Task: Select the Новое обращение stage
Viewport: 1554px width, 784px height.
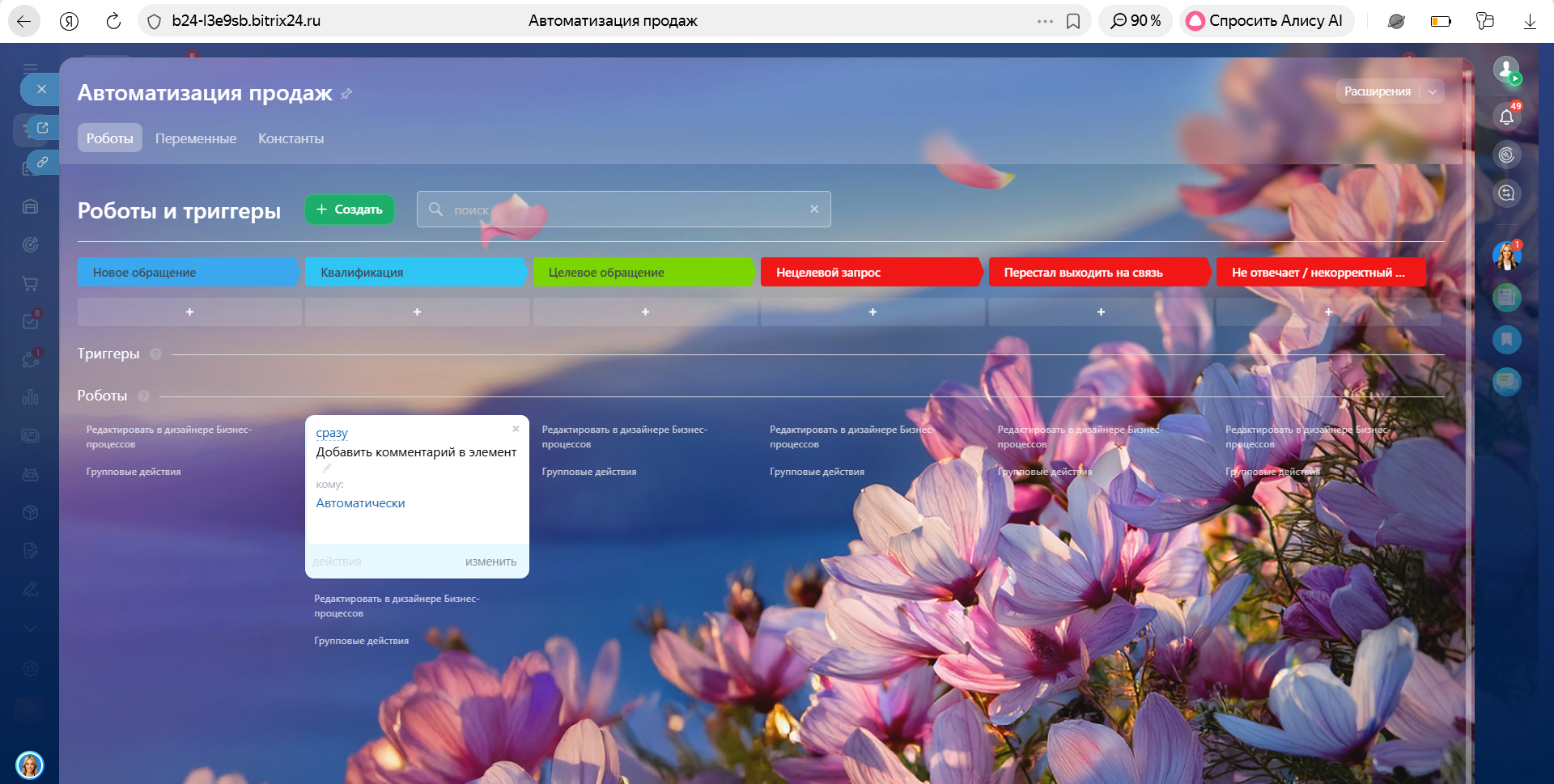Action: tap(189, 272)
